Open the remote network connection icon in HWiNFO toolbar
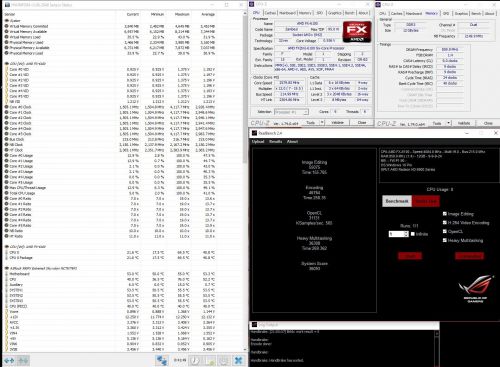 tap(162, 360)
